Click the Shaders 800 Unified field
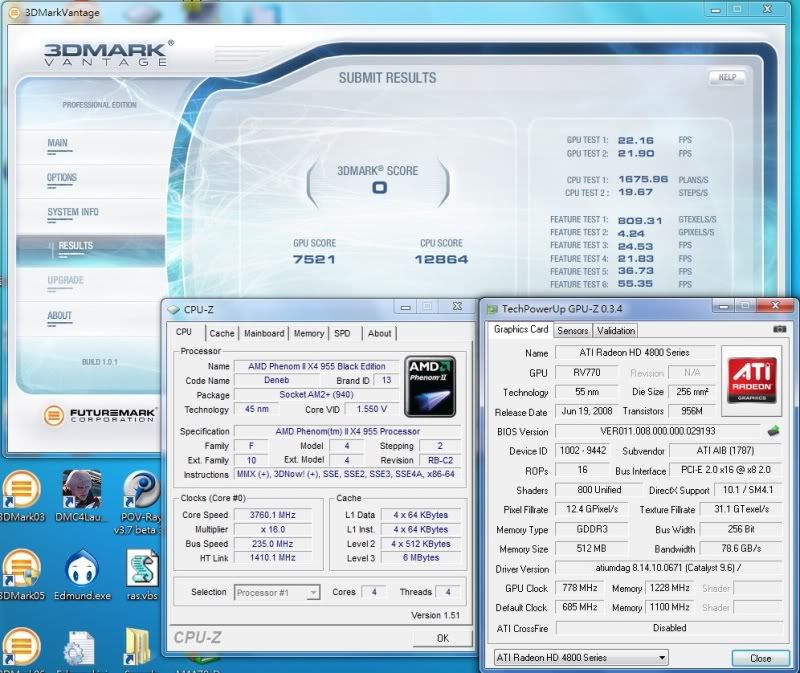Image resolution: width=800 pixels, height=673 pixels. tap(599, 490)
